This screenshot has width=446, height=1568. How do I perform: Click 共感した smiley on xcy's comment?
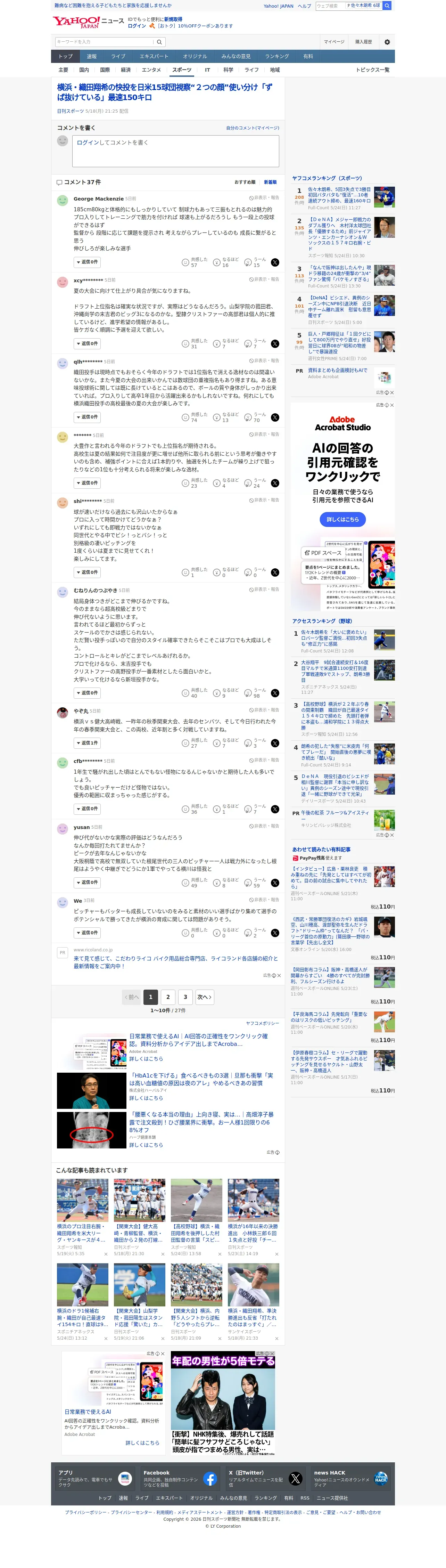185,344
